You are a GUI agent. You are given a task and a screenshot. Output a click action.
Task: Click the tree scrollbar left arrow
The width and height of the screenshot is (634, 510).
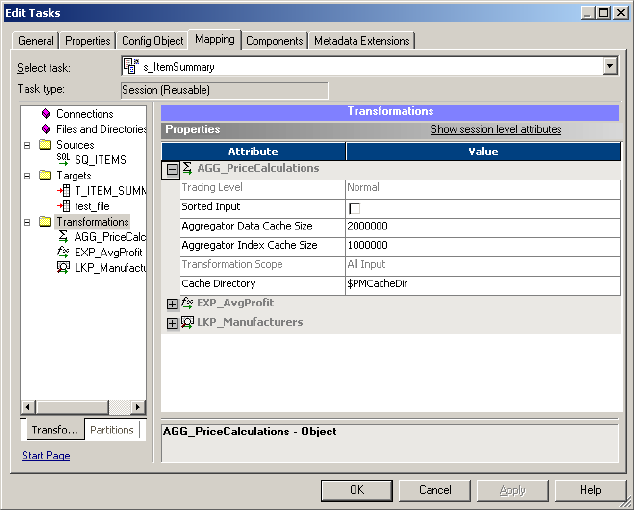pyautogui.click(x=27, y=407)
